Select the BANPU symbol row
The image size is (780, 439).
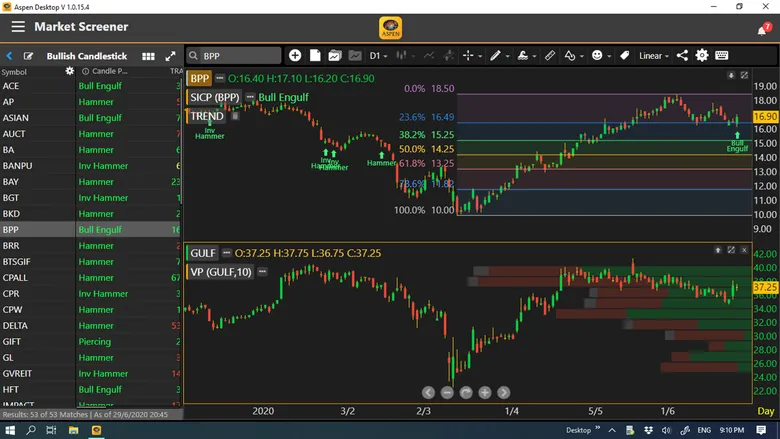tap(91, 166)
